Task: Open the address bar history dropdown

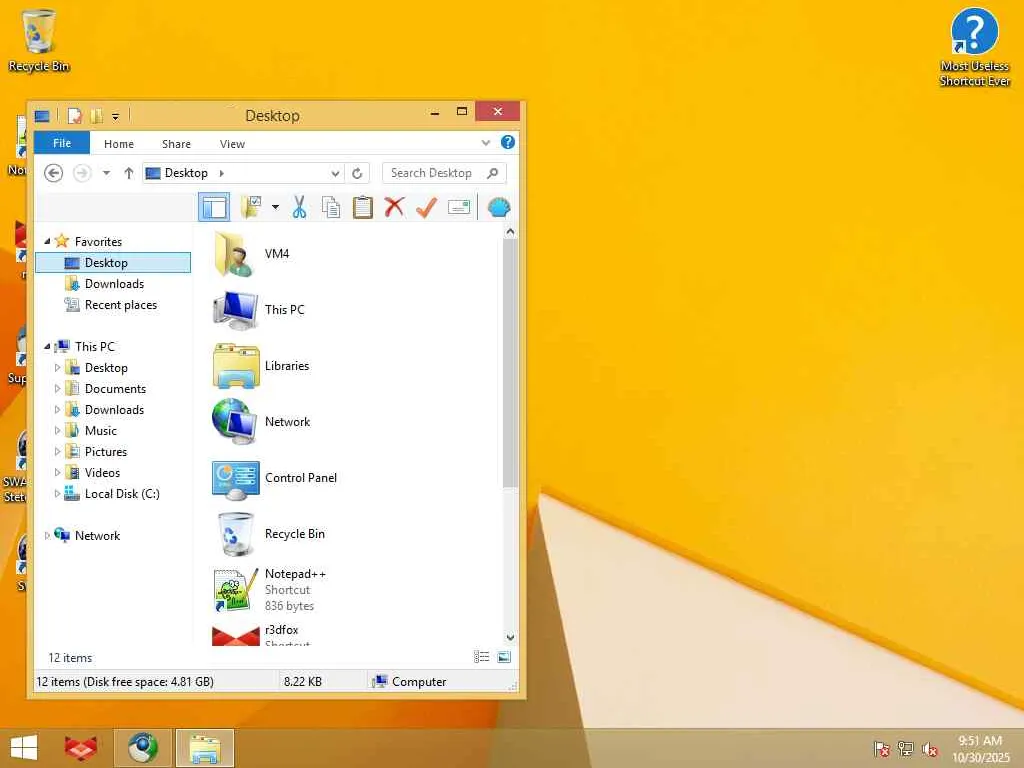Action: click(x=335, y=174)
